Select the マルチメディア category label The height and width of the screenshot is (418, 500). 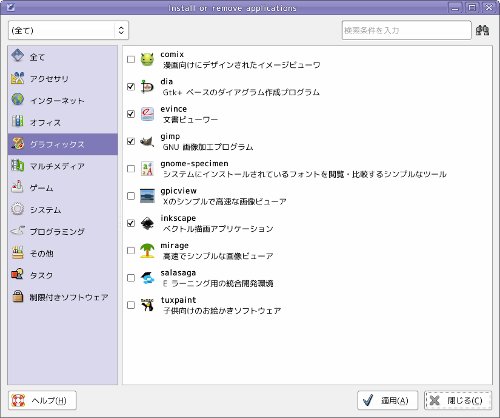(57, 166)
